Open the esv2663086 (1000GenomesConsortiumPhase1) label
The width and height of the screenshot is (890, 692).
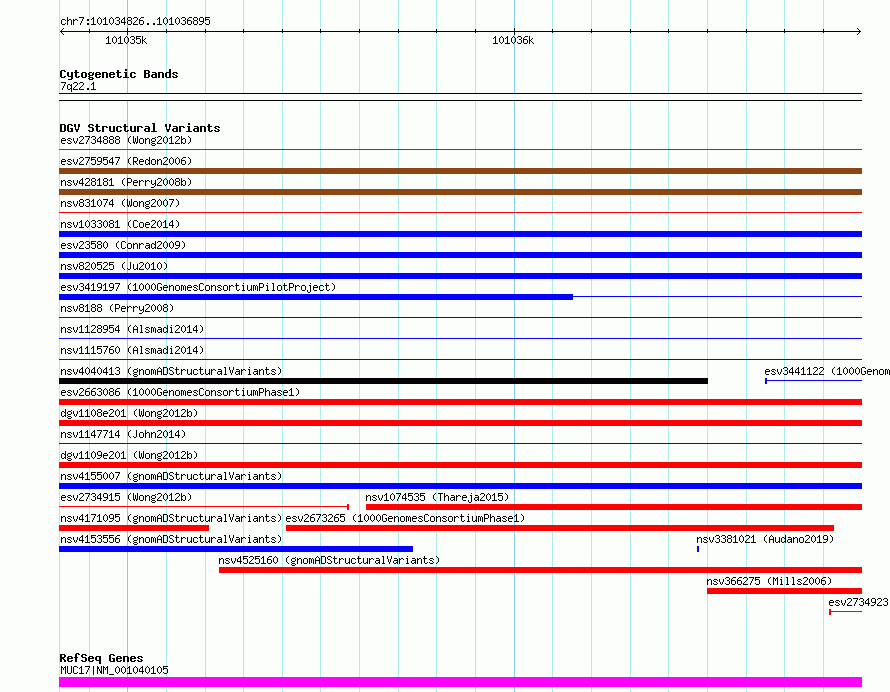[180, 392]
